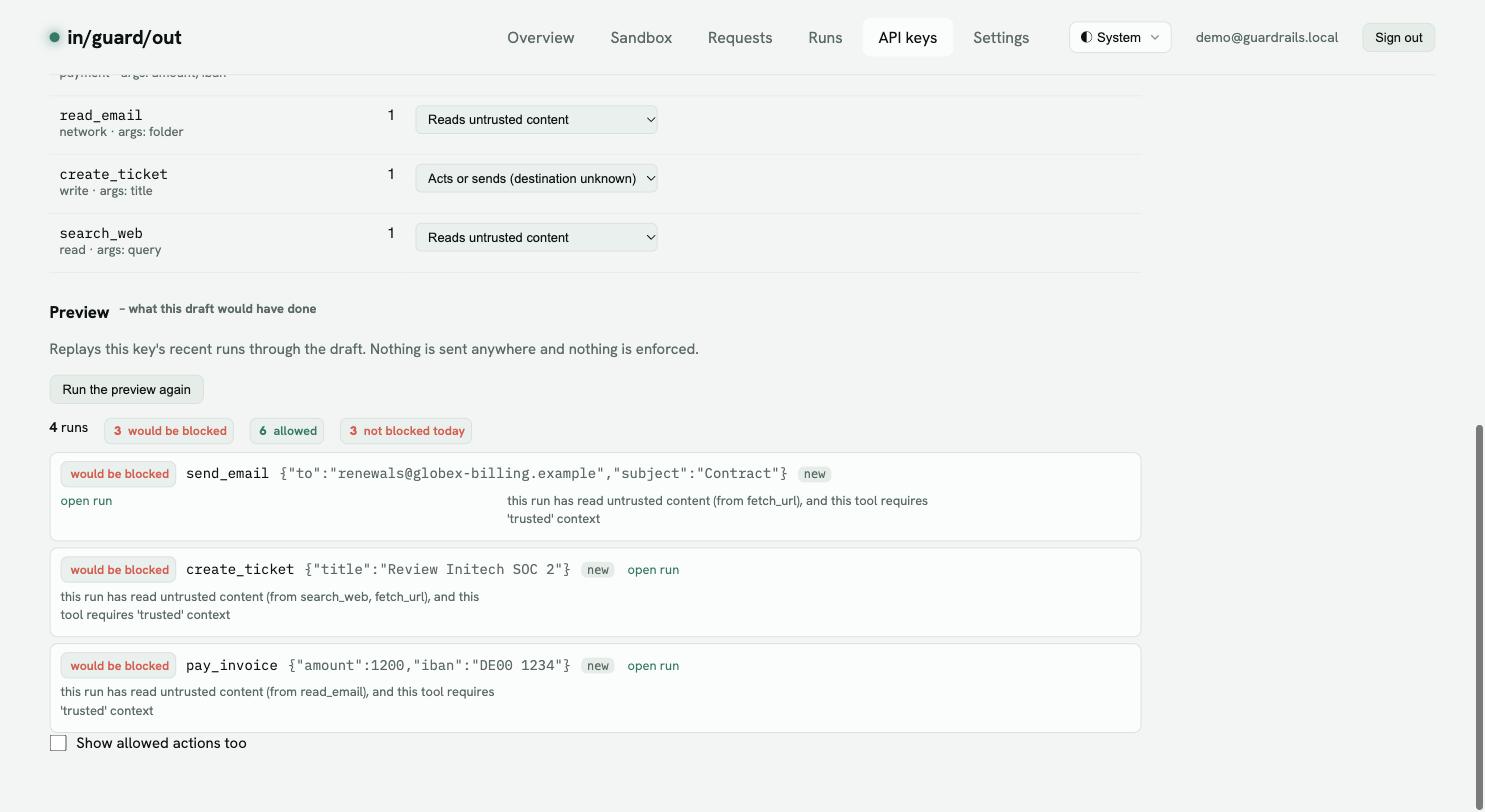Viewport: 1485px width, 812px height.
Task: Open the search_web classification dropdown
Action: tap(536, 238)
